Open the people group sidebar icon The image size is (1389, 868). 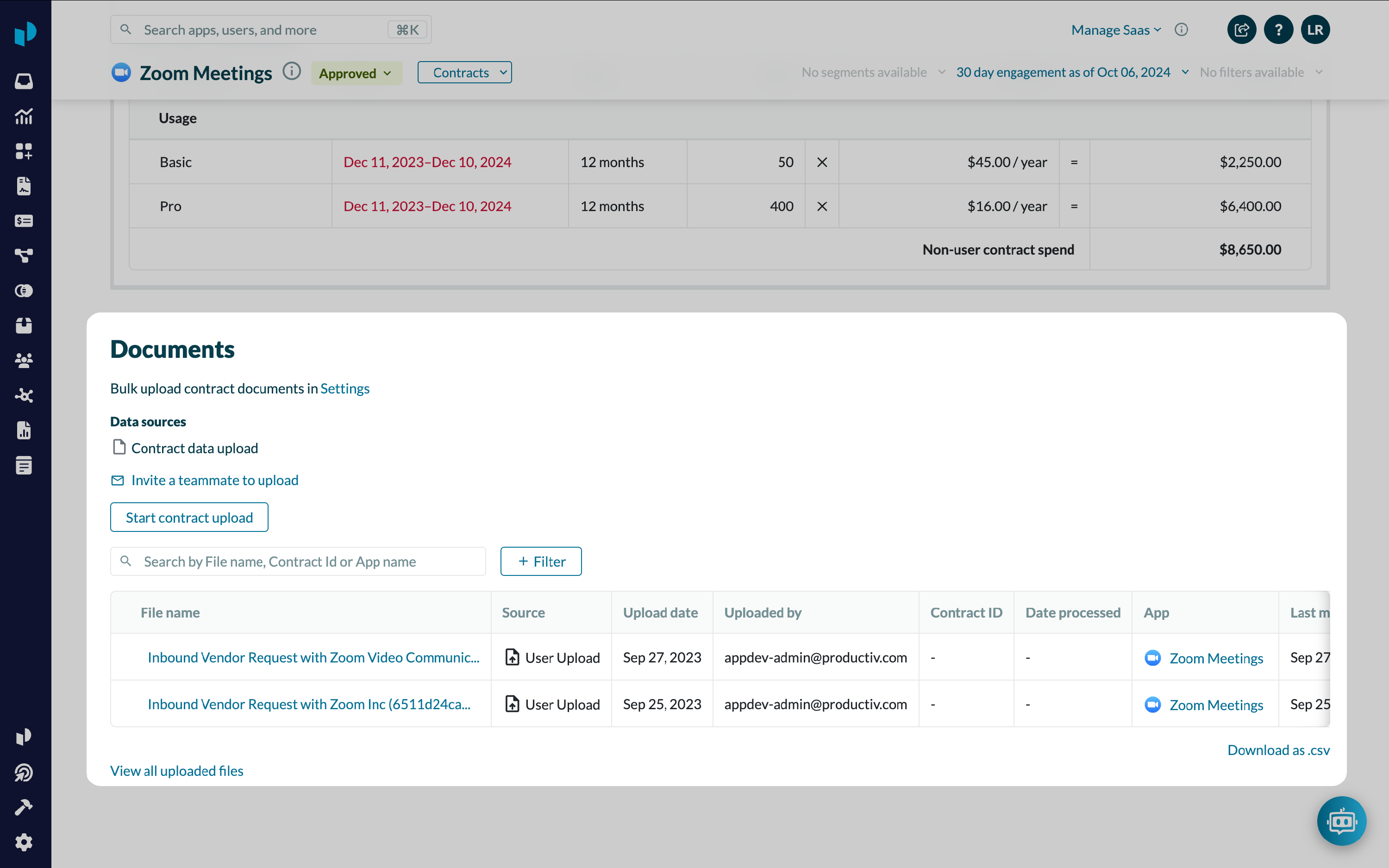24,361
